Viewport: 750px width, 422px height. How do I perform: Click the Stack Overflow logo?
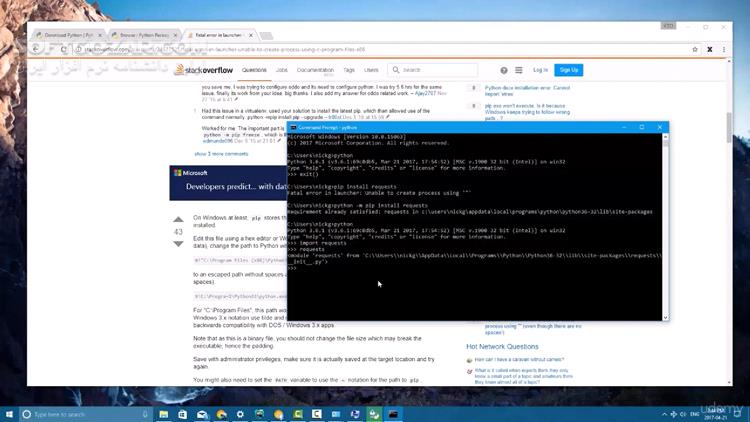[204, 70]
